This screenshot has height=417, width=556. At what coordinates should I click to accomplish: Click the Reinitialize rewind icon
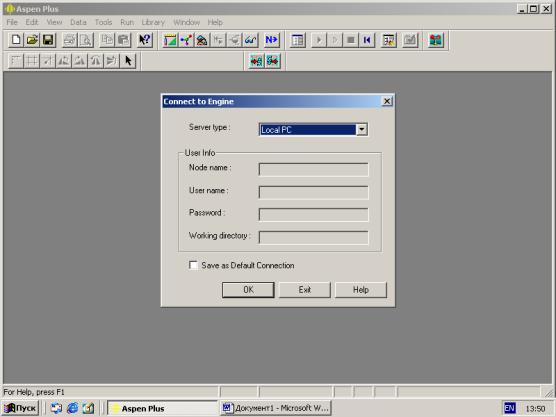367,40
